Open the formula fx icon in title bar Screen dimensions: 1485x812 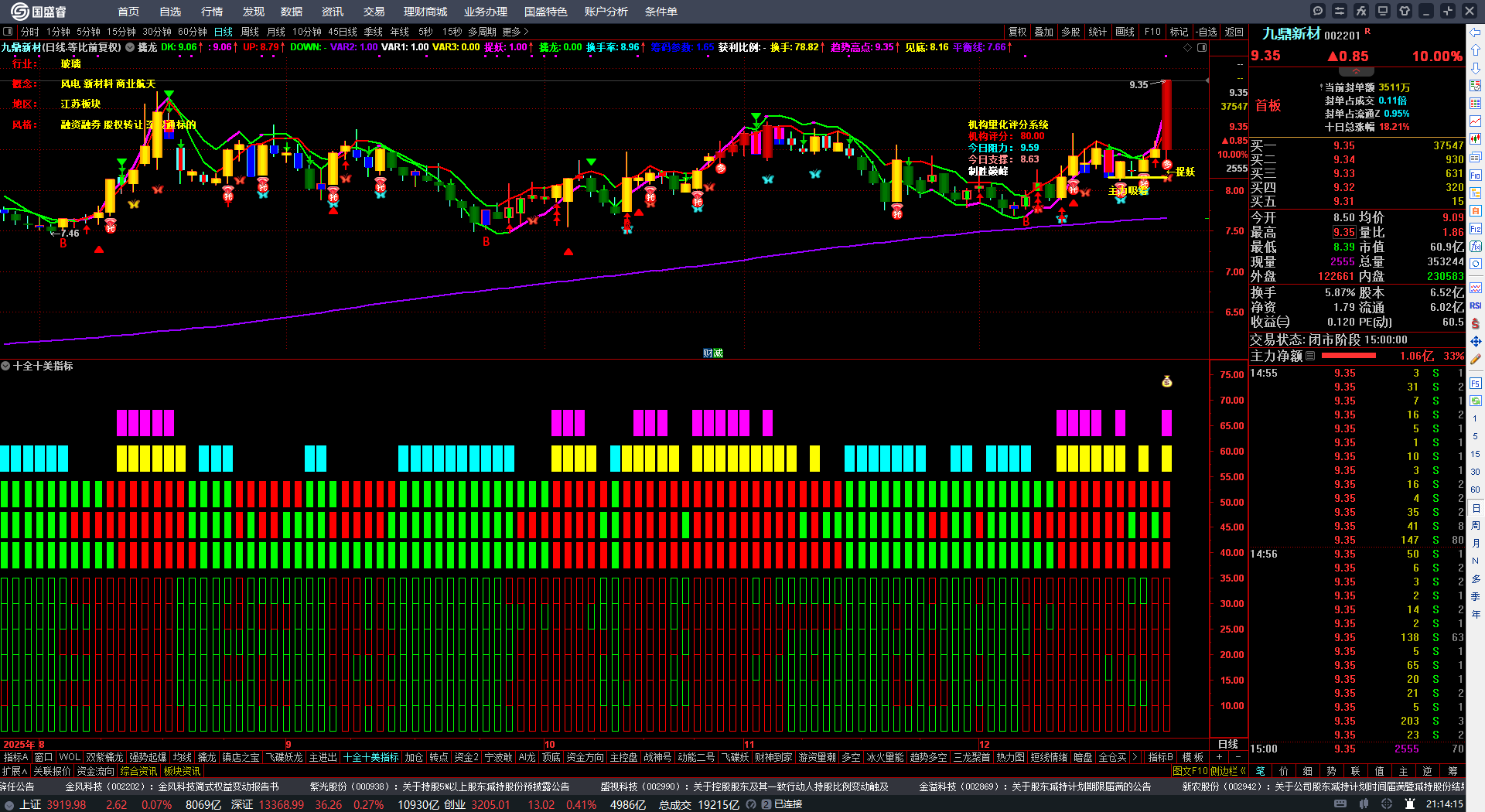pos(1361,11)
